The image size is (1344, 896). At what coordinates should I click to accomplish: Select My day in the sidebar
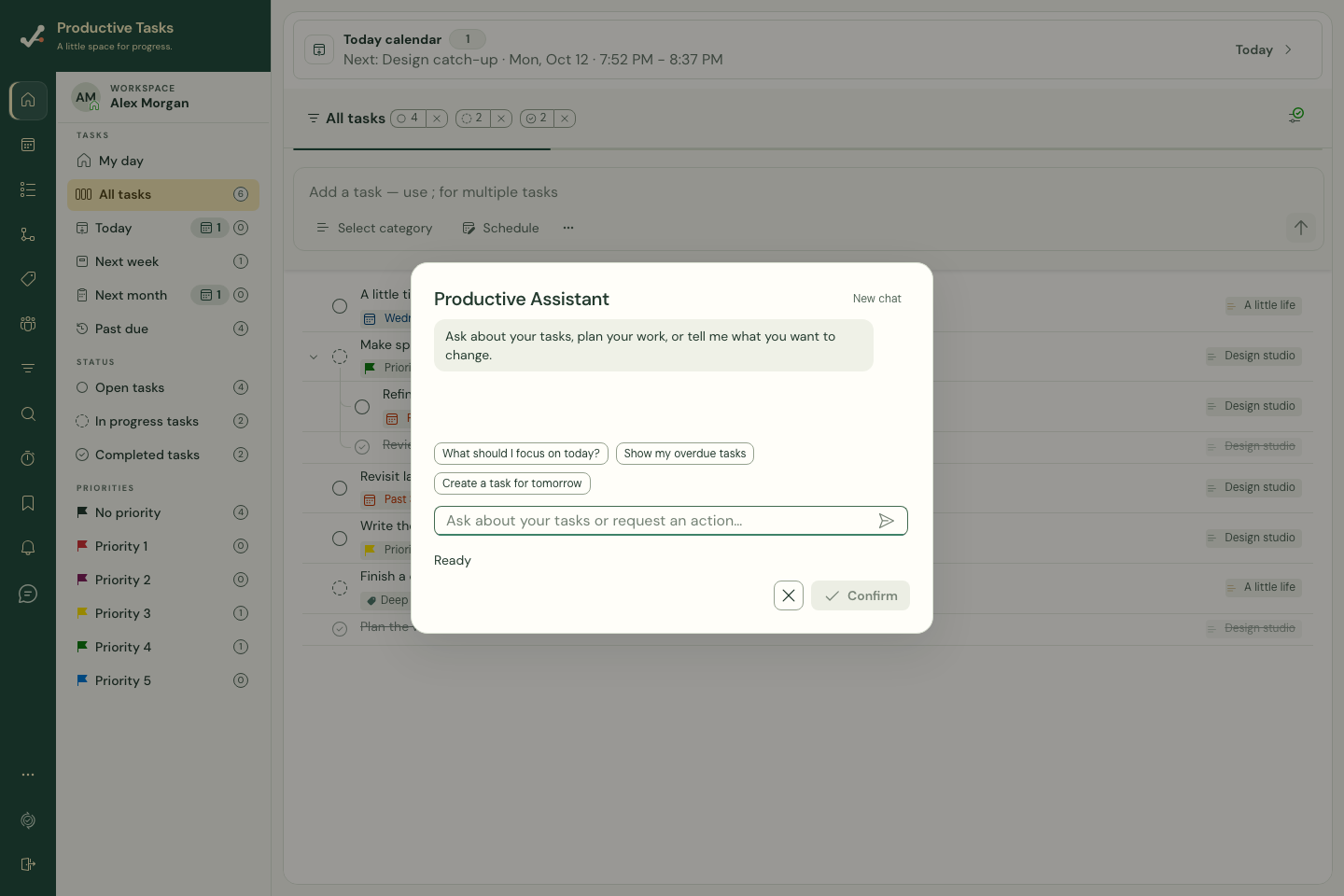pos(163,161)
